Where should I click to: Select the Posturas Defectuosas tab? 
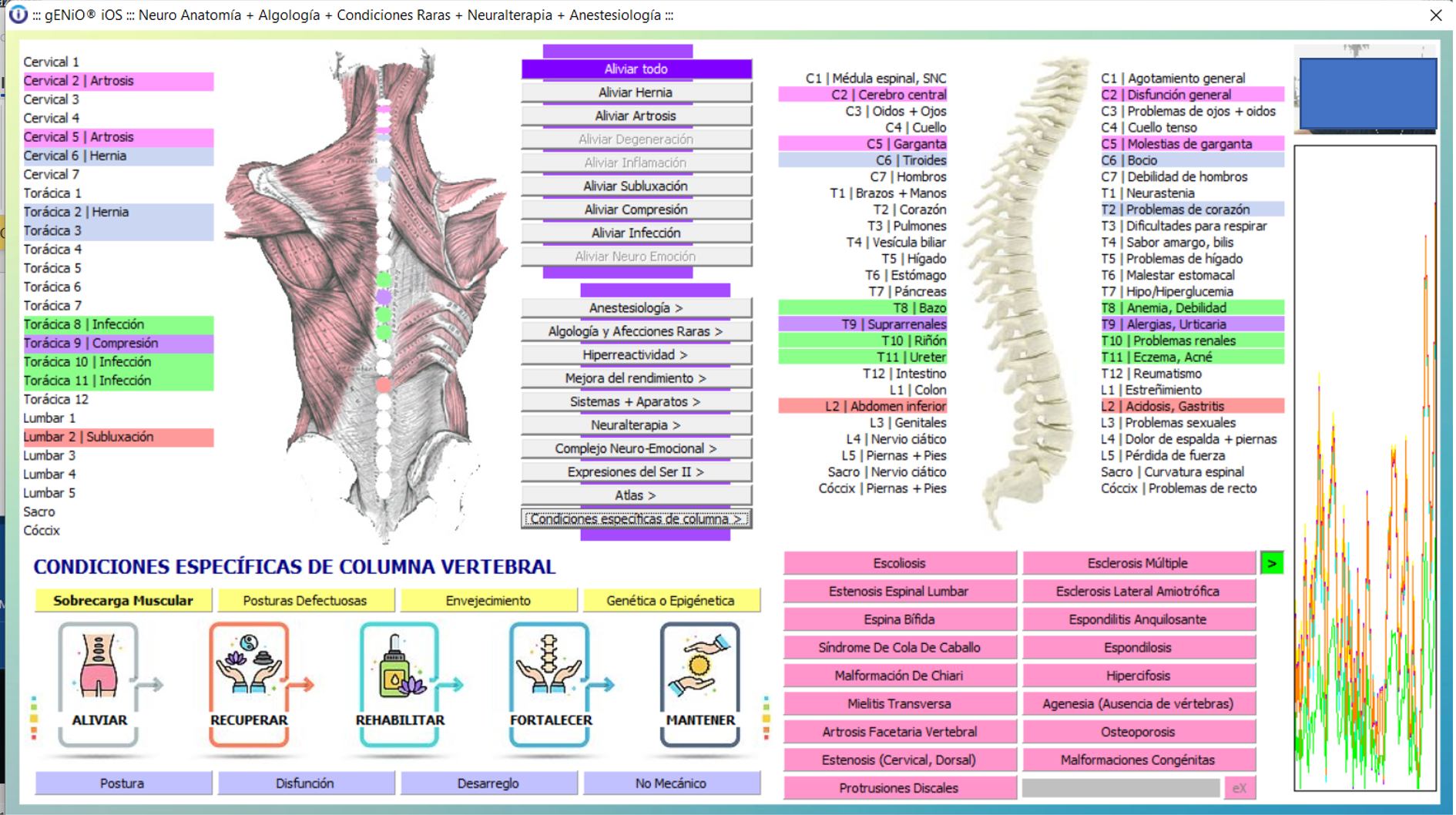pyautogui.click(x=306, y=601)
